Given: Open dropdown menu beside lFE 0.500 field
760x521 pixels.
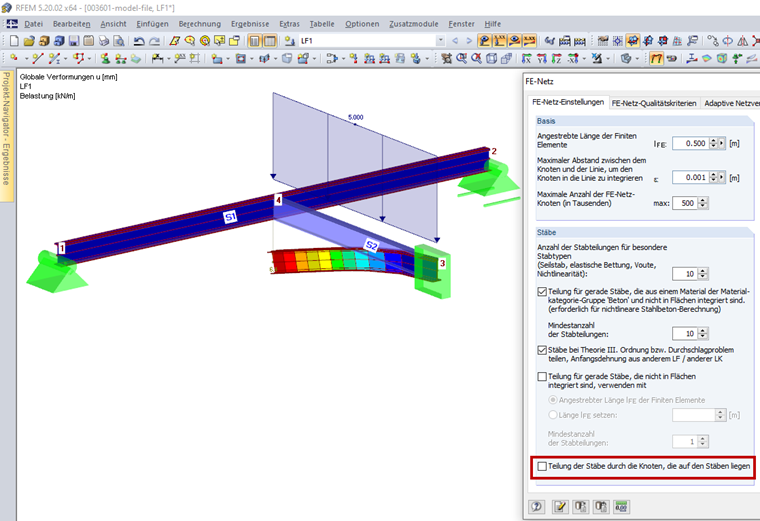Looking at the screenshot, I should tap(722, 143).
